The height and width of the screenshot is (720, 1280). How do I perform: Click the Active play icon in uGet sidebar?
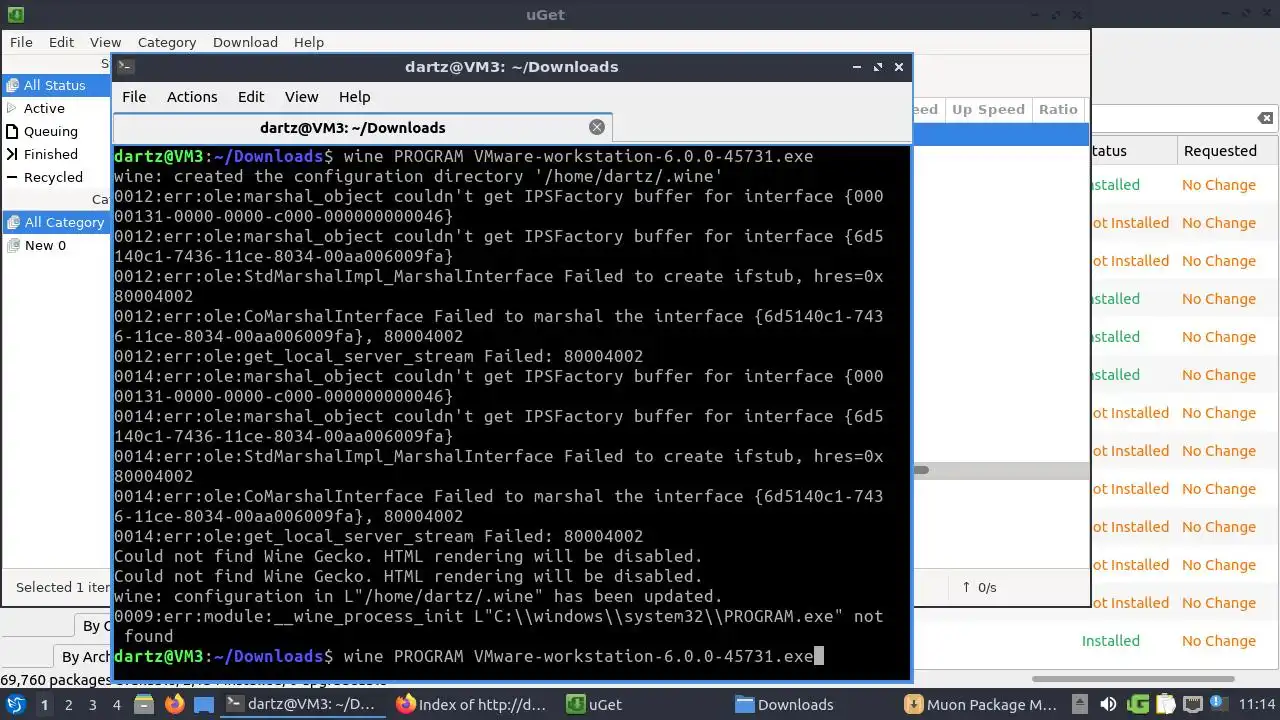click(12, 108)
